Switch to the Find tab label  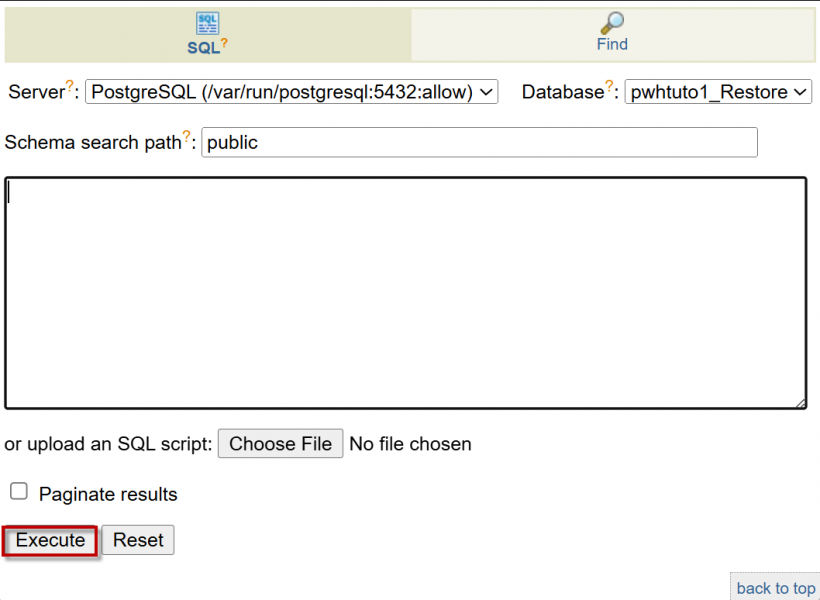pos(612,44)
